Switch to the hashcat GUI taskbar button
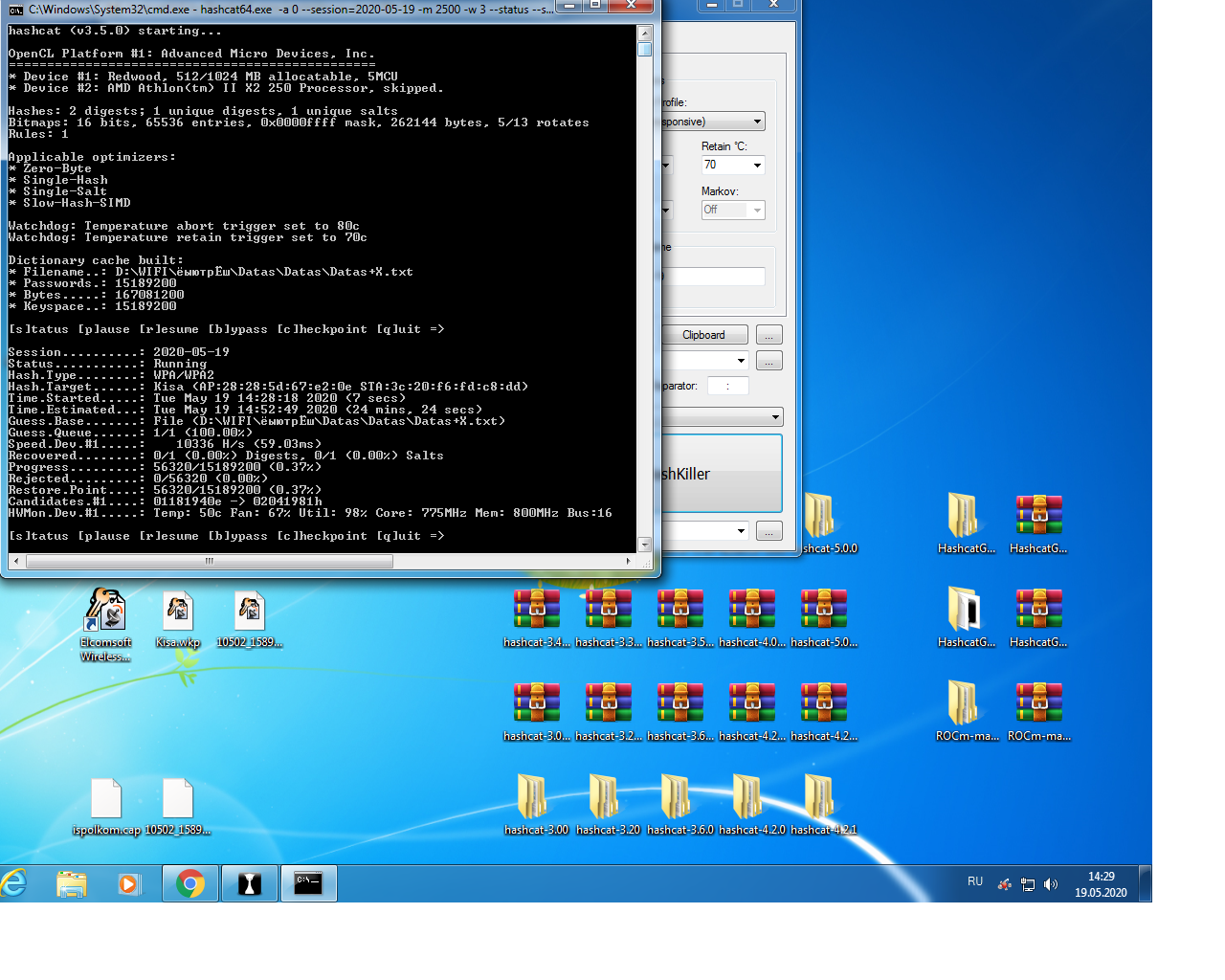Viewport: 1225px width, 980px height. tap(249, 883)
